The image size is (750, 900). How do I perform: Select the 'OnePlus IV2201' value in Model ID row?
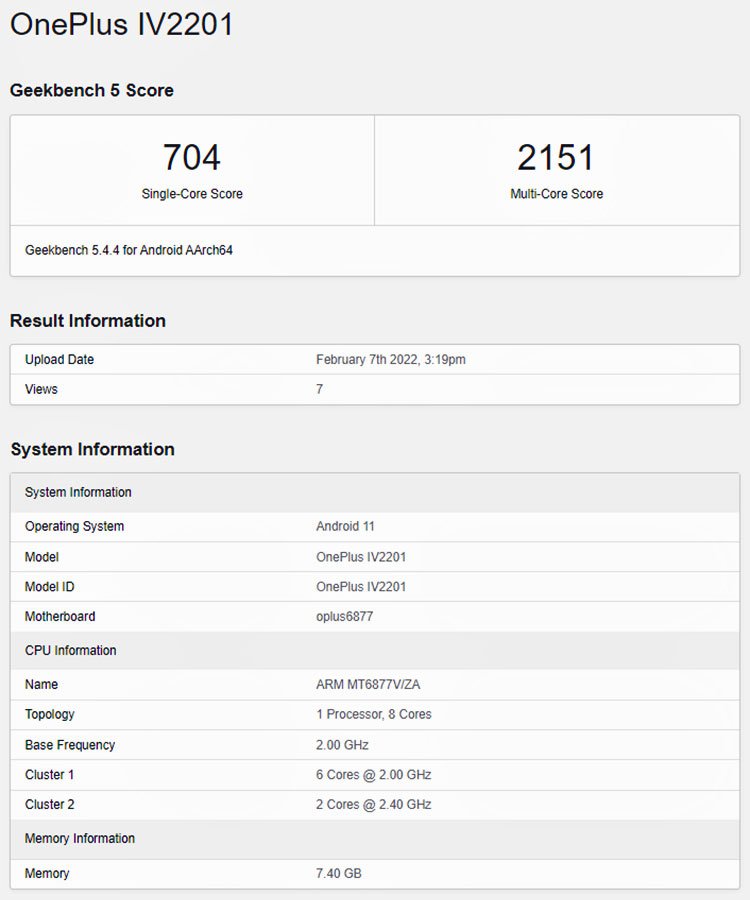361,587
